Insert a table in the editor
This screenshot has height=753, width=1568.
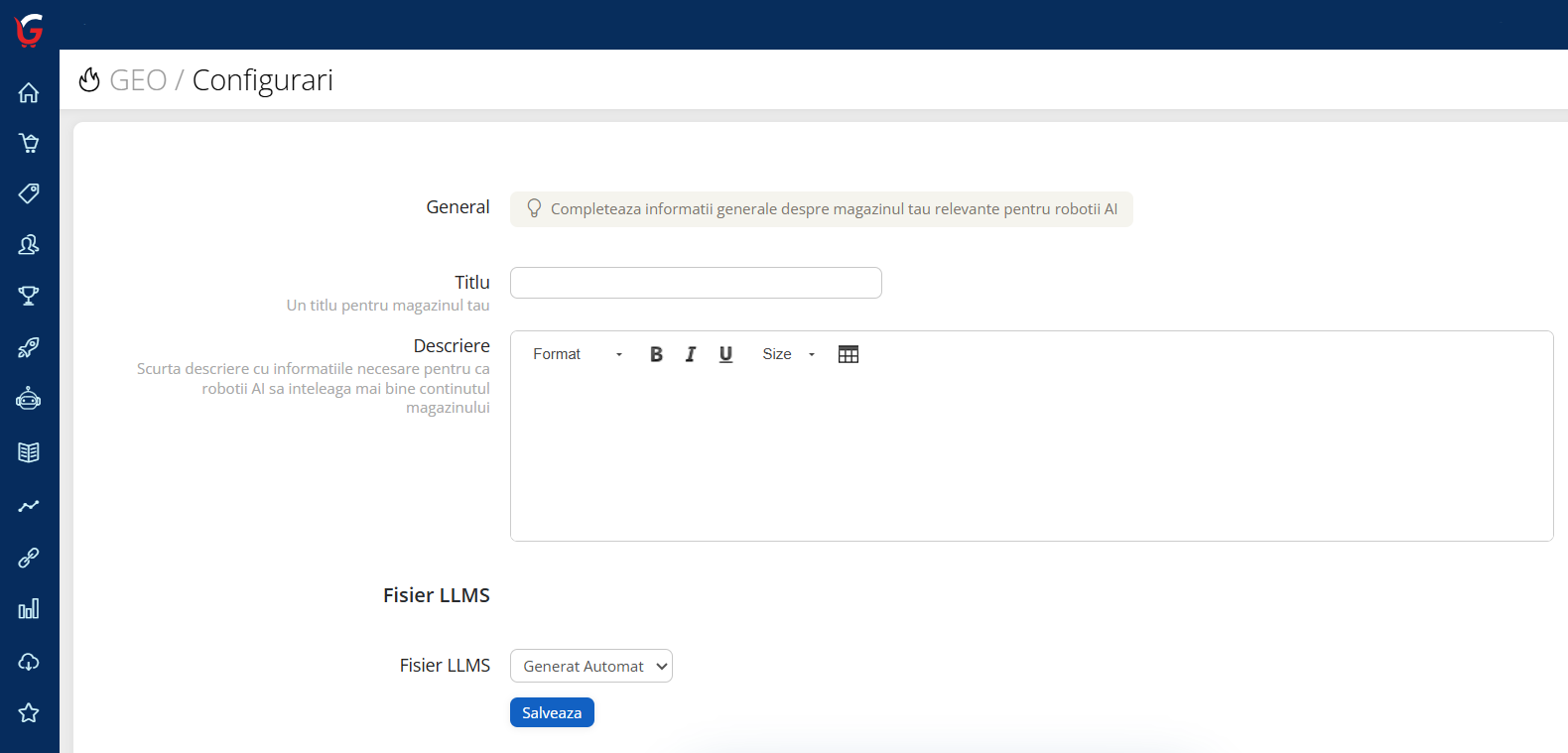coord(849,354)
